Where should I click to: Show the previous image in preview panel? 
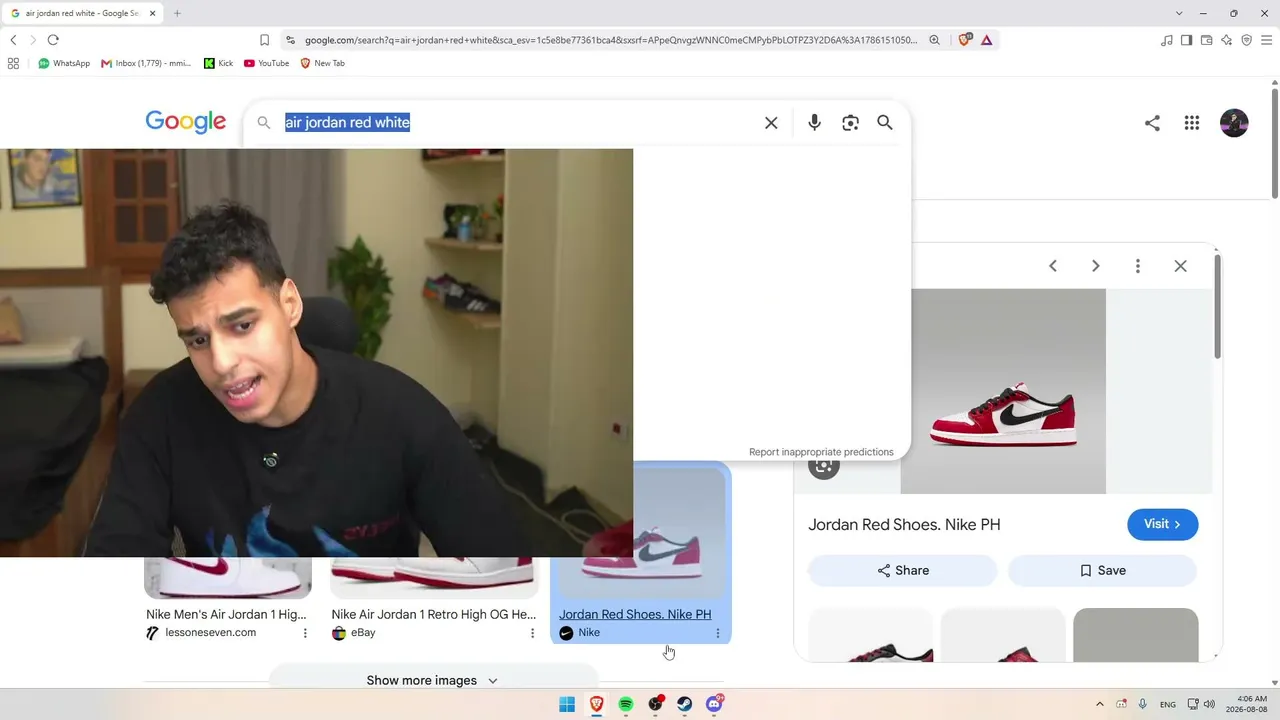(x=1053, y=266)
